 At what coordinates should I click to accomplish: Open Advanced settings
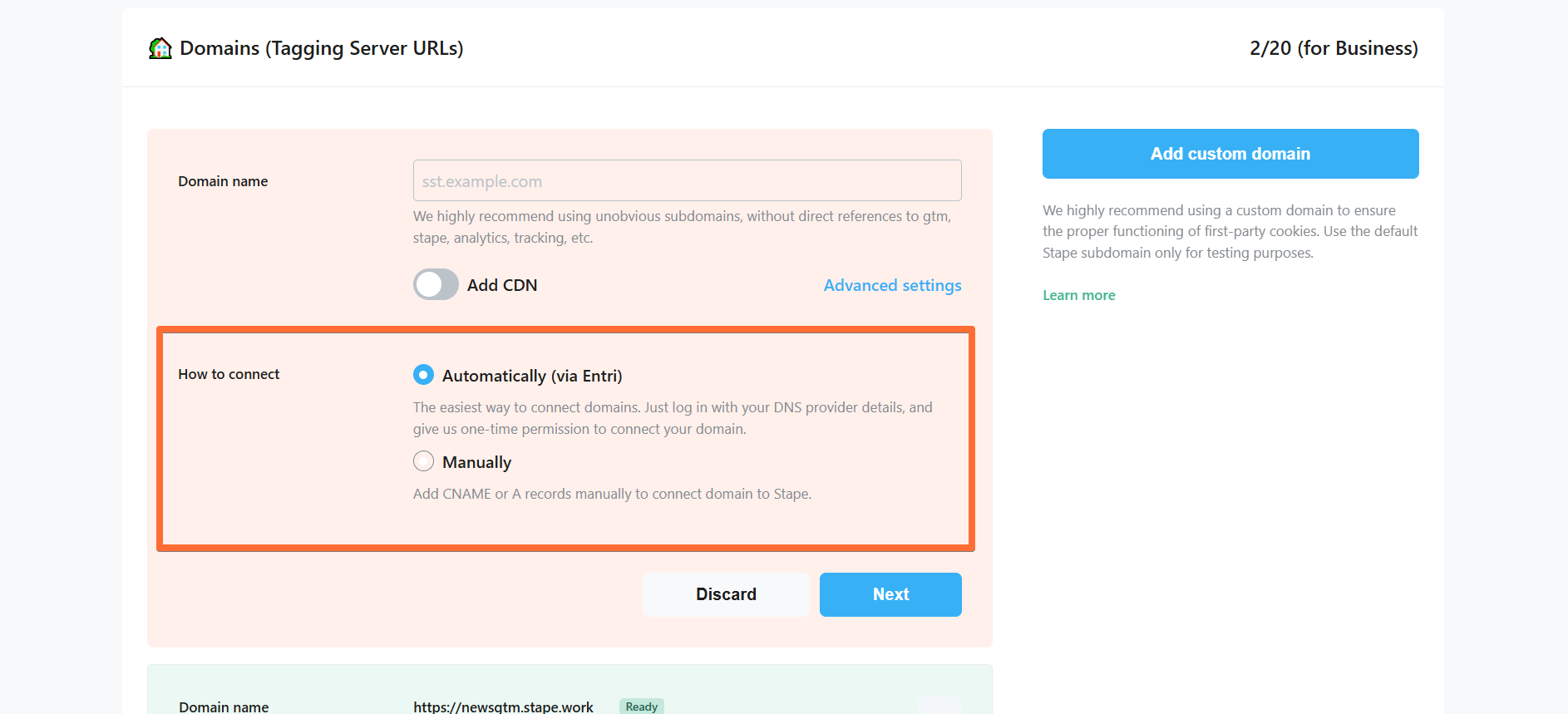point(892,285)
